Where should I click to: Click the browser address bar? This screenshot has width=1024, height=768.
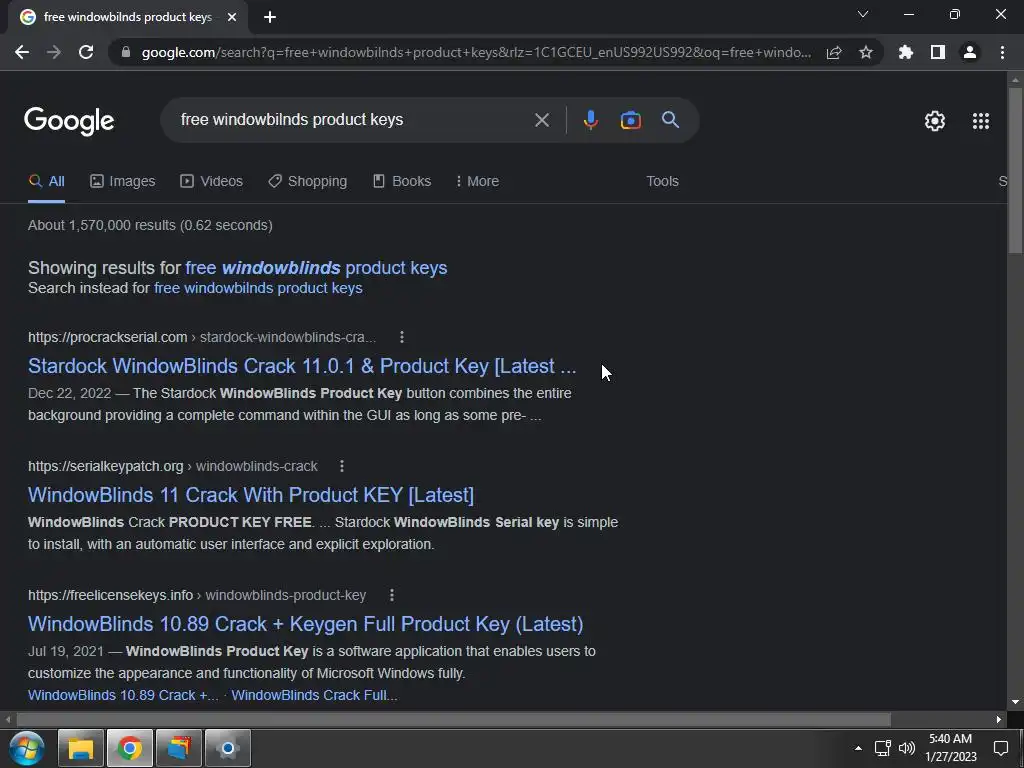[476, 52]
